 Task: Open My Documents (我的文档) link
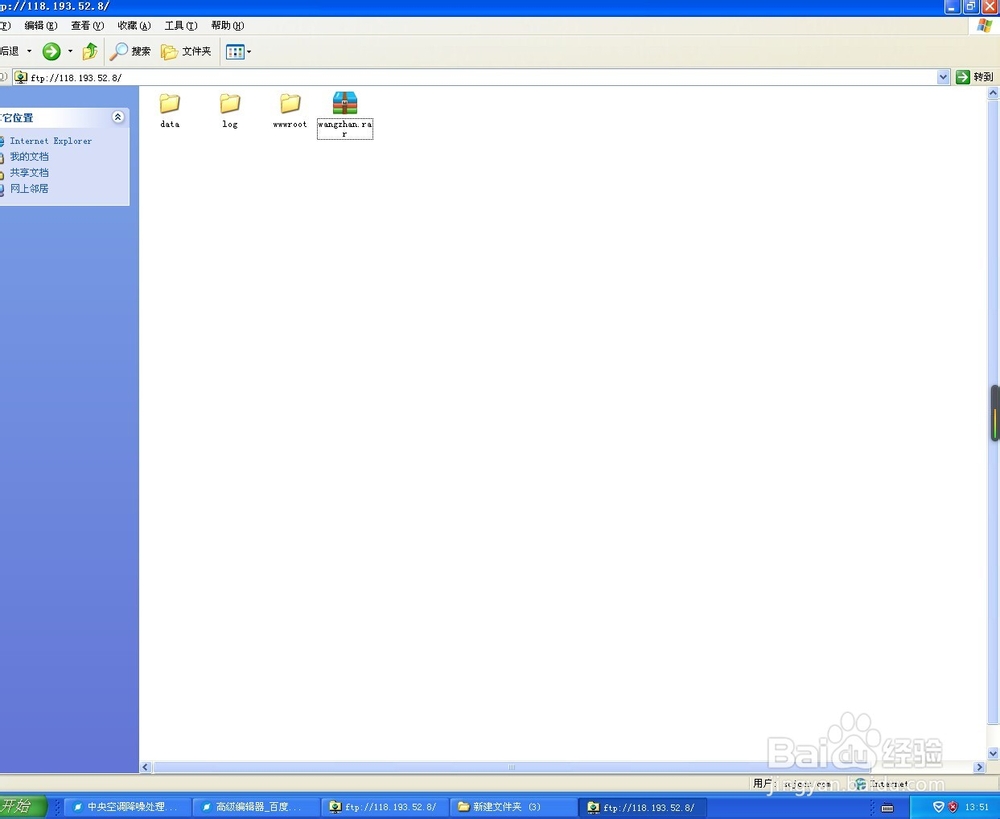29,157
